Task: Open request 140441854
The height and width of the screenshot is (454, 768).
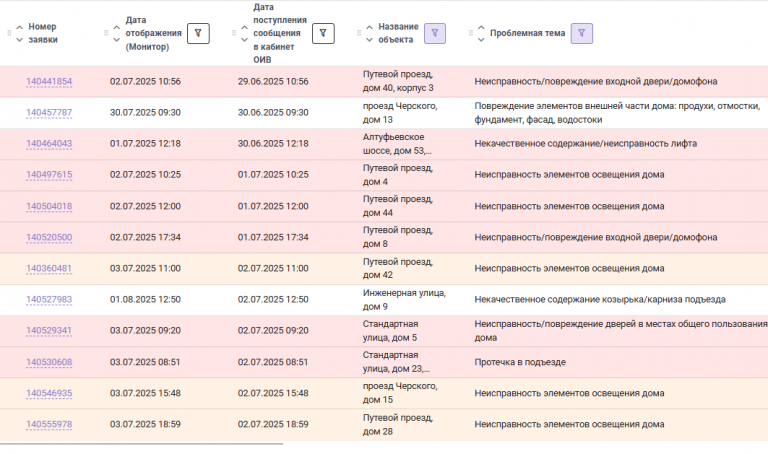Action: tap(49, 81)
